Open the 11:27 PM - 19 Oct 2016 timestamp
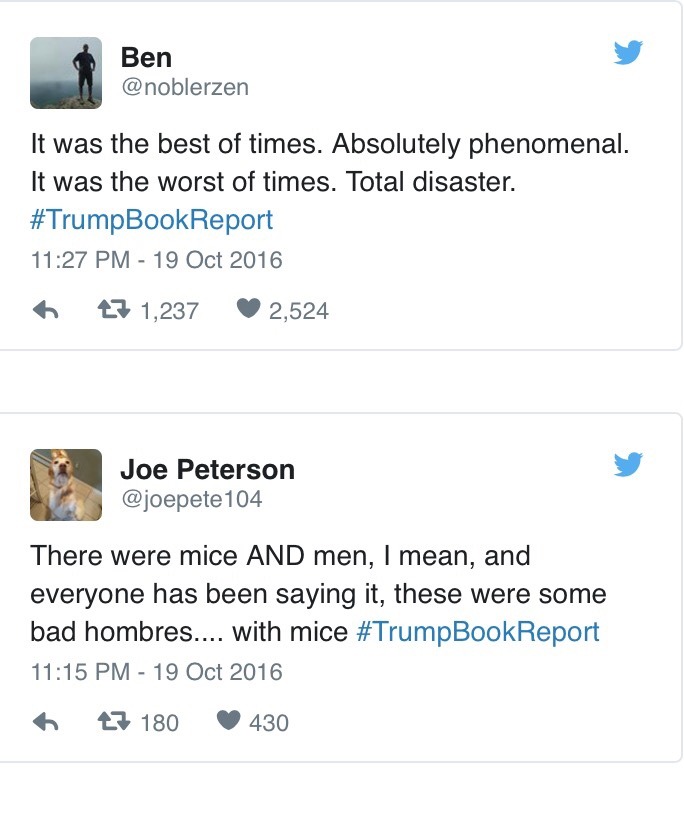The height and width of the screenshot is (818, 684). [156, 260]
